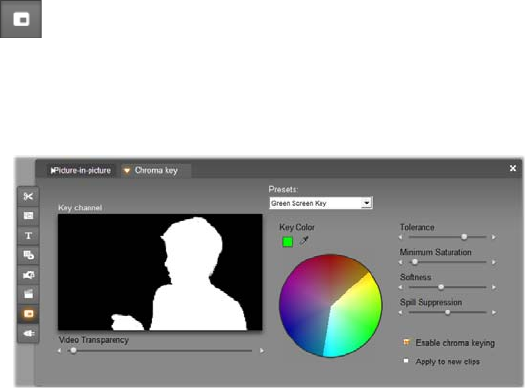Adjust the Tolerance slider handle

[x=464, y=237]
